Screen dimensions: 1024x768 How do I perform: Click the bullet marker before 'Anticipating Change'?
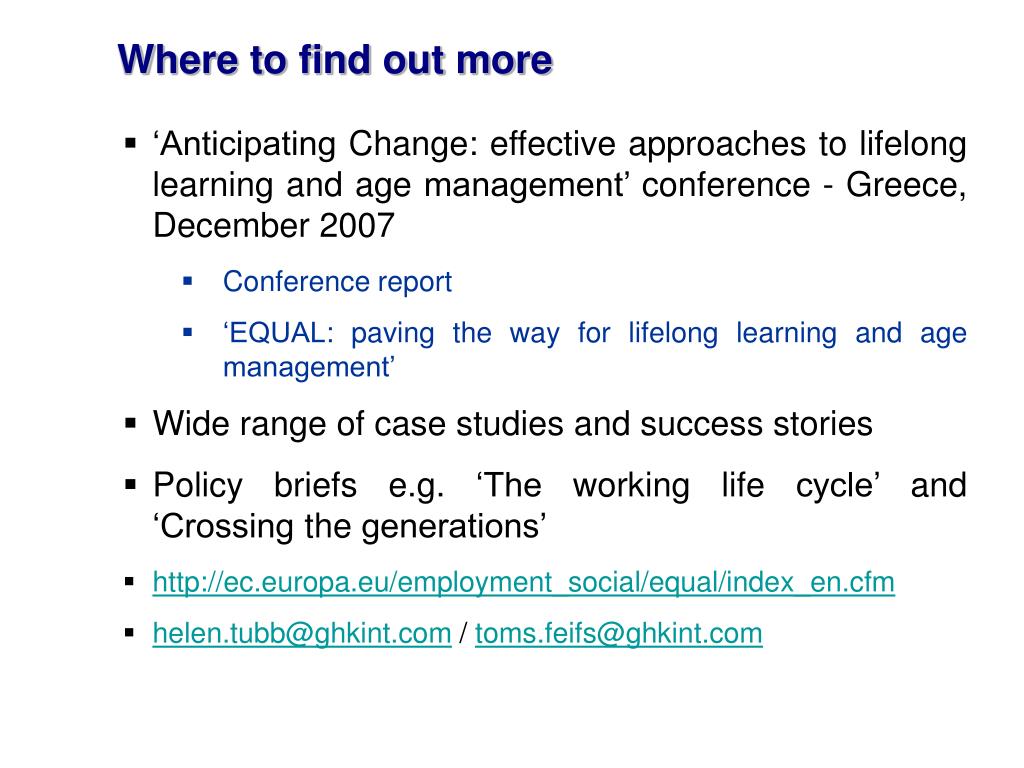tap(131, 143)
